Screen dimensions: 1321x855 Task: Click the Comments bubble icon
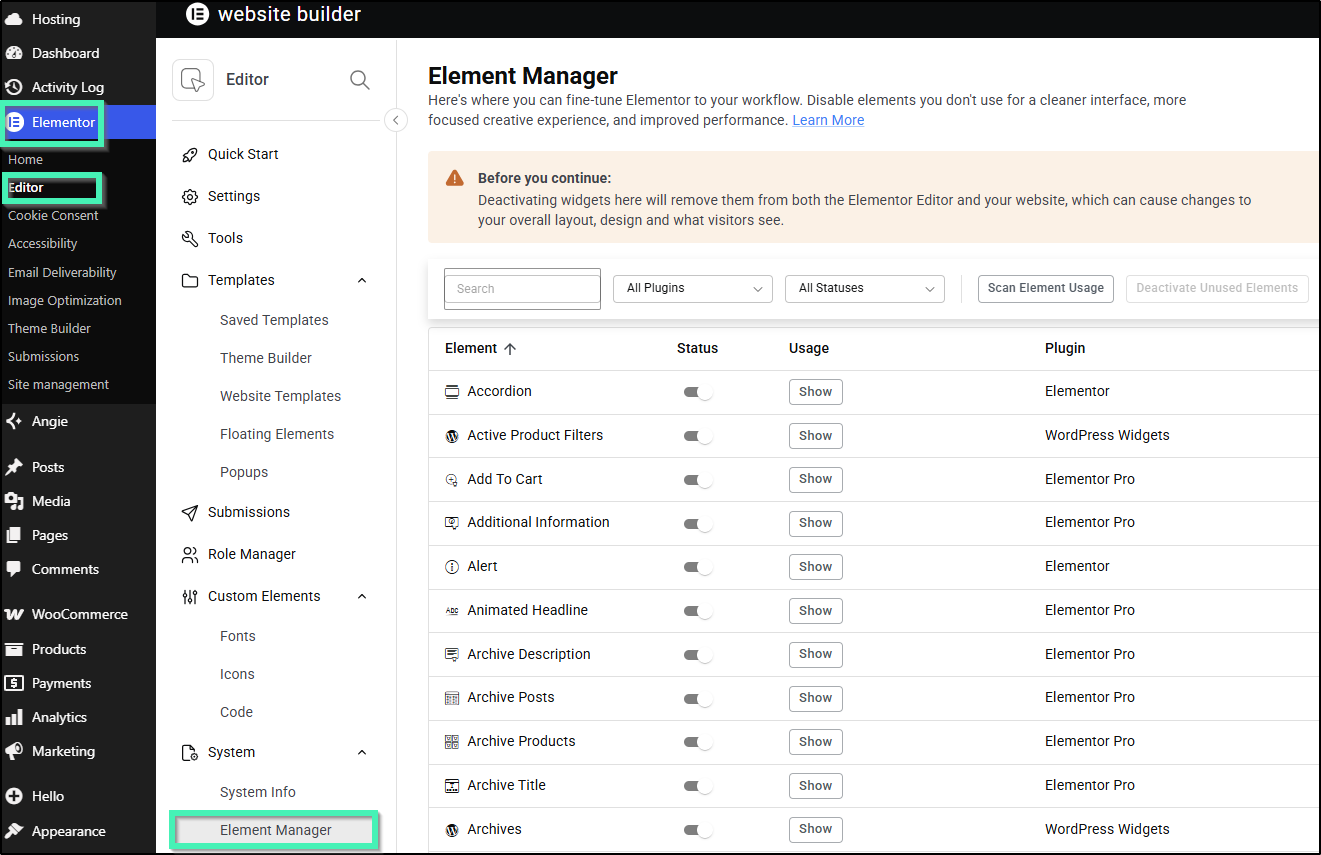click(14, 569)
